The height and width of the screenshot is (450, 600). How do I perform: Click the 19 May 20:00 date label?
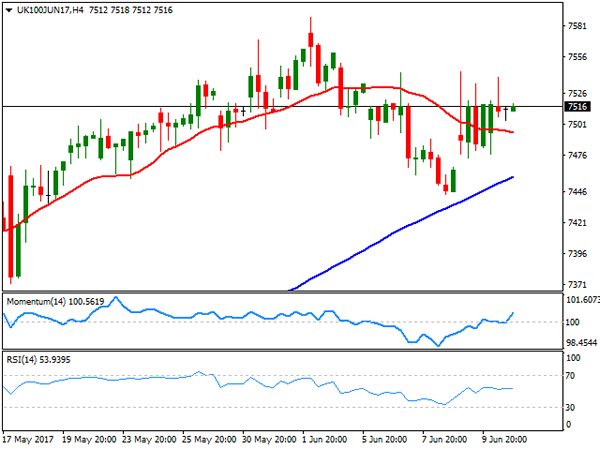(89, 439)
